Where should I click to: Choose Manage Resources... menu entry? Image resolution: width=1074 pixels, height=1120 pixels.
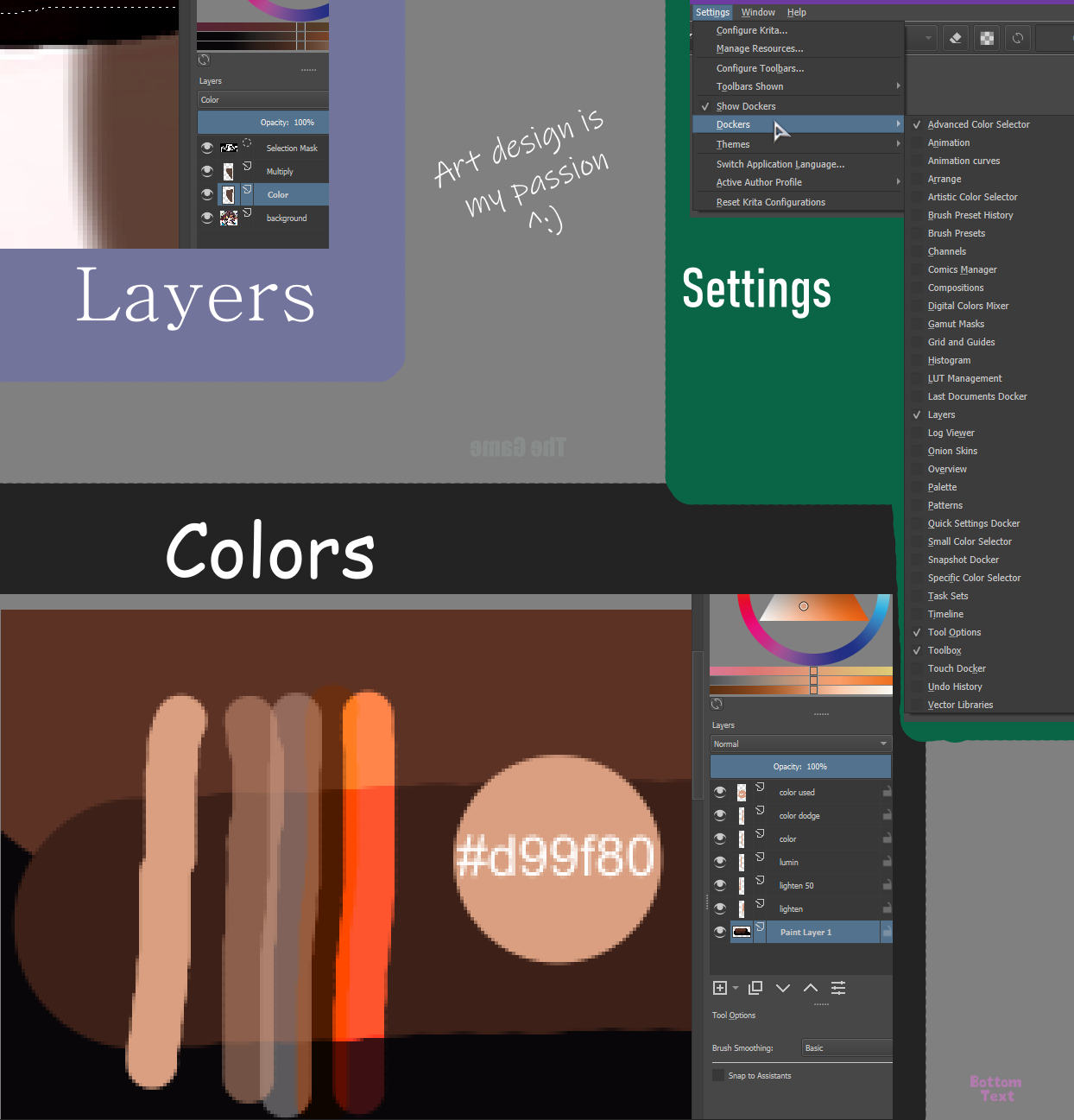pyautogui.click(x=799, y=48)
